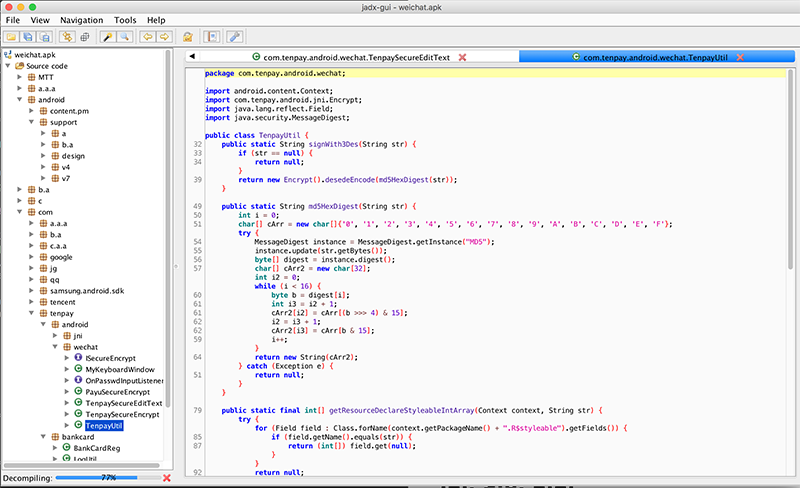Image resolution: width=800 pixels, height=488 pixels.
Task: Expand the jni package
Action: pos(55,335)
